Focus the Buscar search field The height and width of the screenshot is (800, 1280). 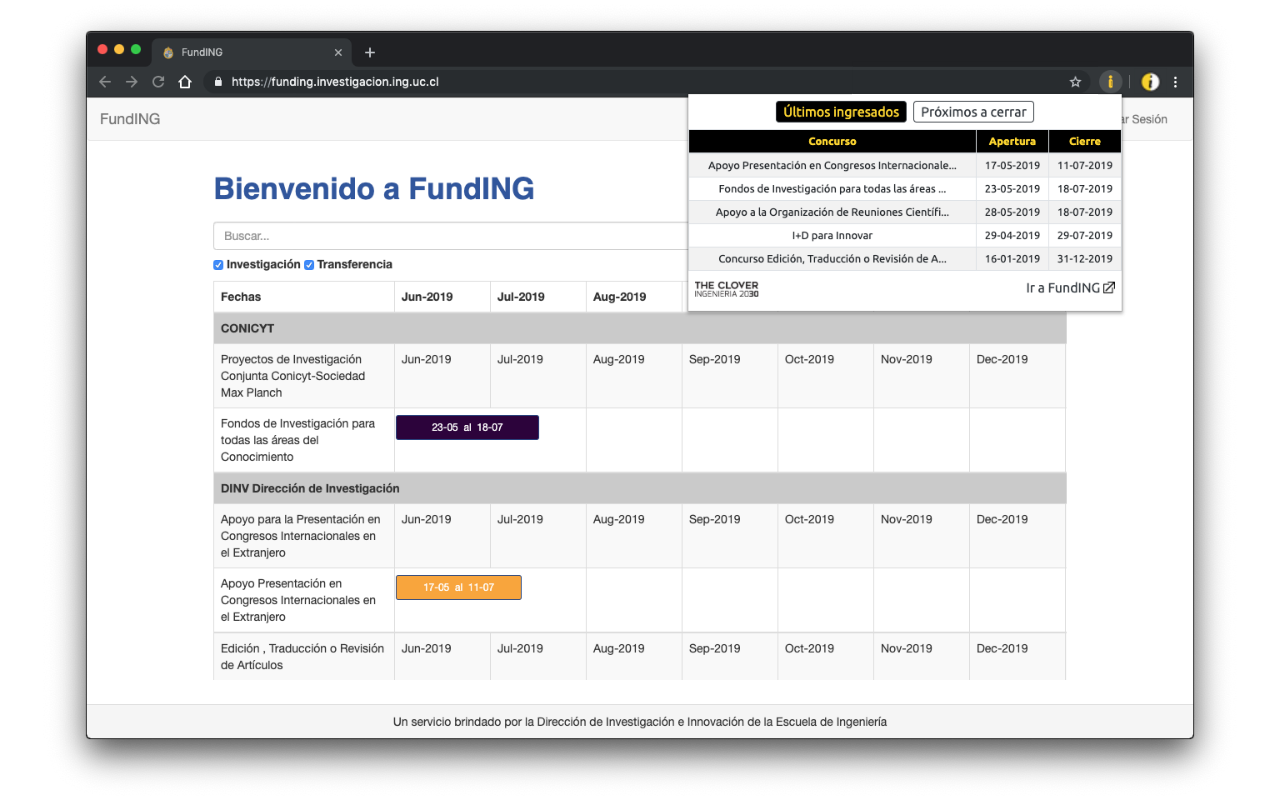pyautogui.click(x=450, y=236)
